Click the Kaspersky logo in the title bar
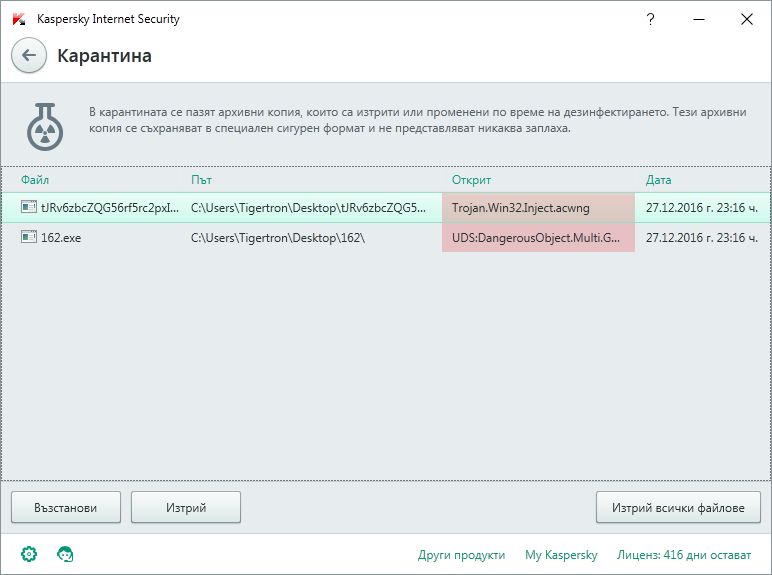 tap(19, 19)
